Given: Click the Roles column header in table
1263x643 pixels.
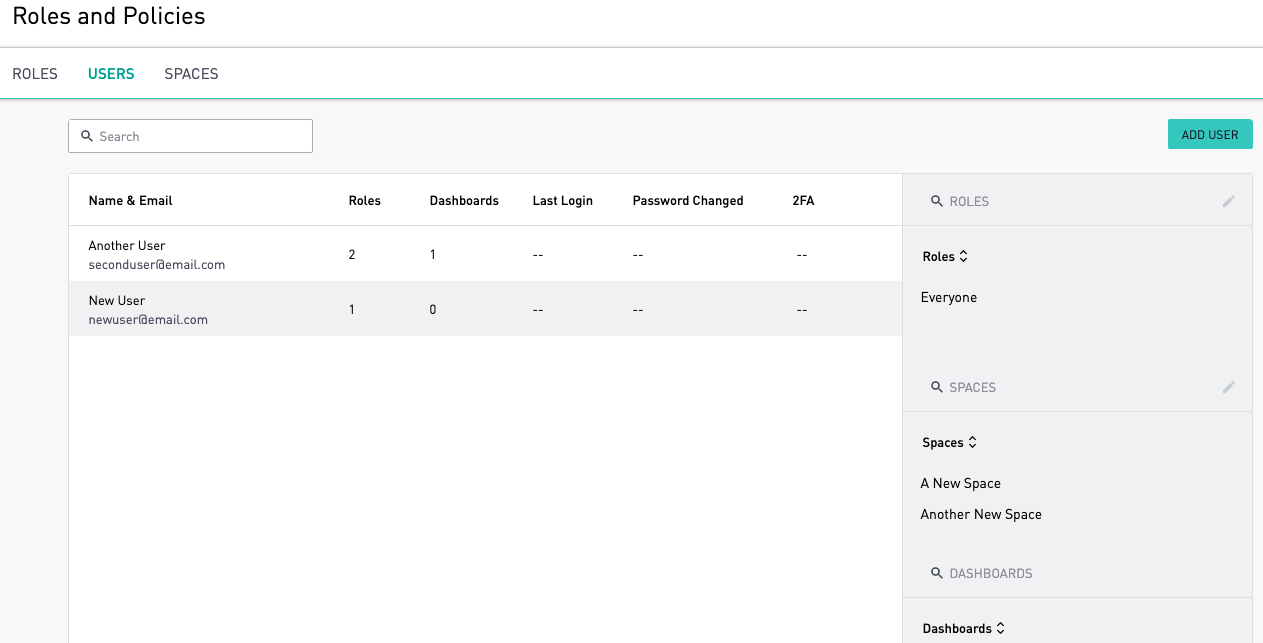Looking at the screenshot, I should tap(365, 201).
